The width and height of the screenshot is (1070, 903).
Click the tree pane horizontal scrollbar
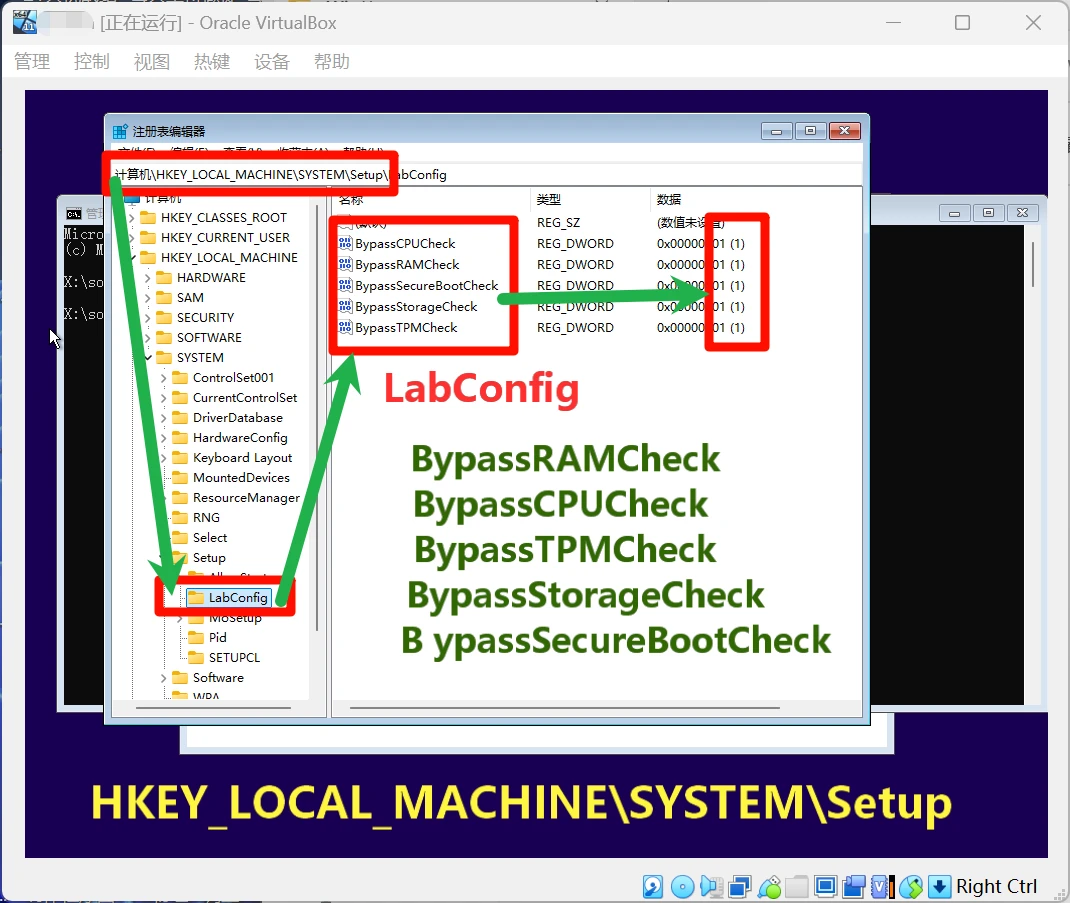click(x=214, y=708)
